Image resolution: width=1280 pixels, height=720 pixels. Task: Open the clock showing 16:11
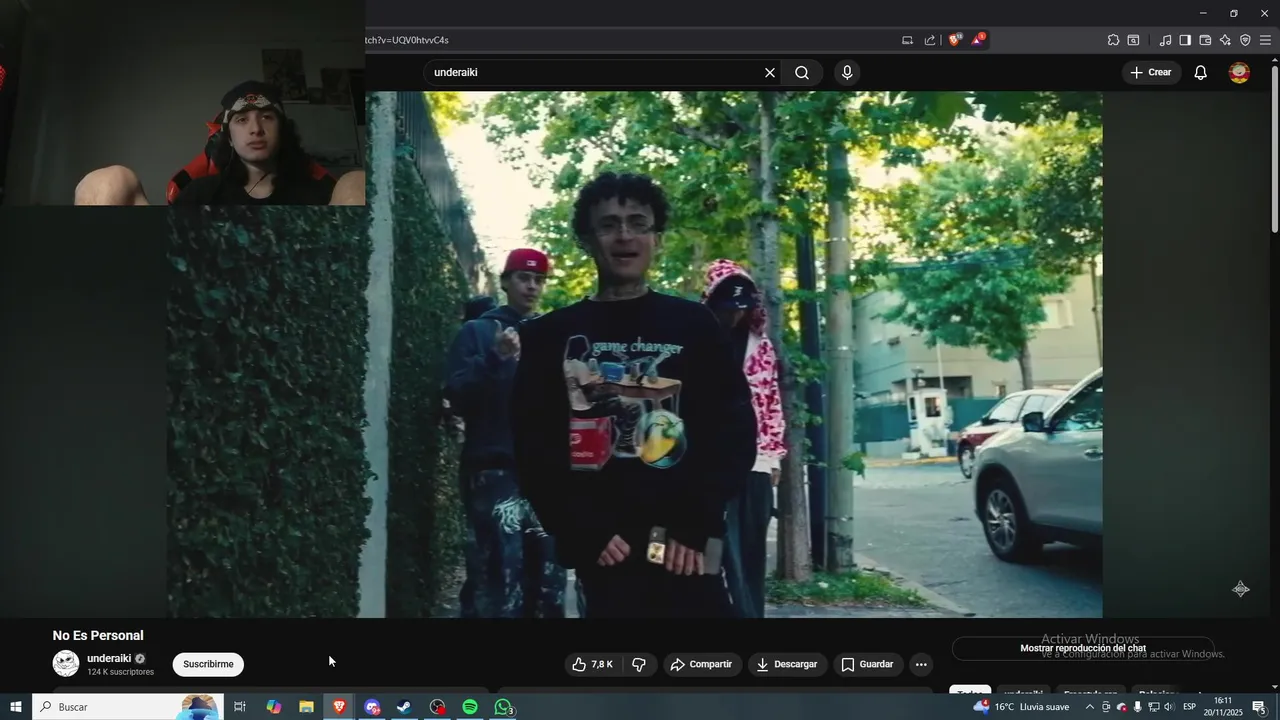click(x=1222, y=707)
